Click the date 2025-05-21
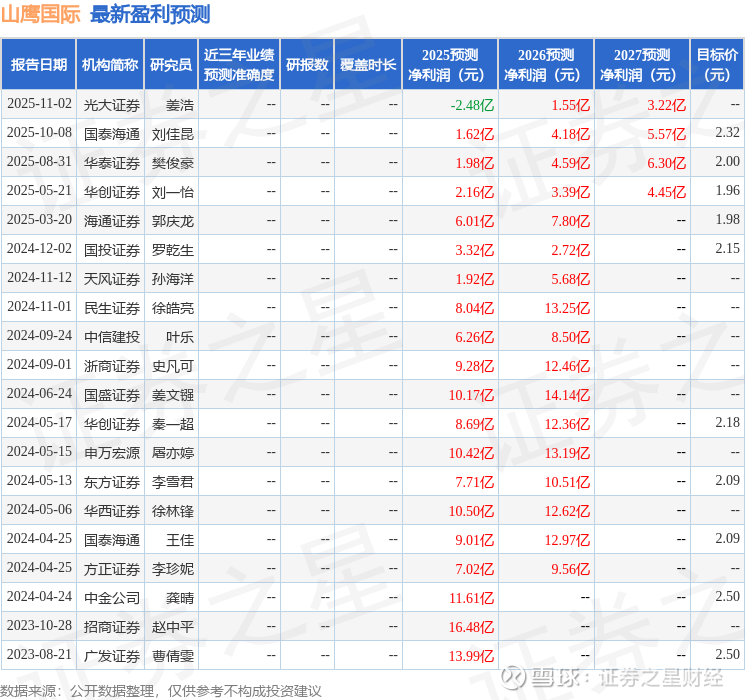This screenshot has width=745, height=700. point(39,191)
